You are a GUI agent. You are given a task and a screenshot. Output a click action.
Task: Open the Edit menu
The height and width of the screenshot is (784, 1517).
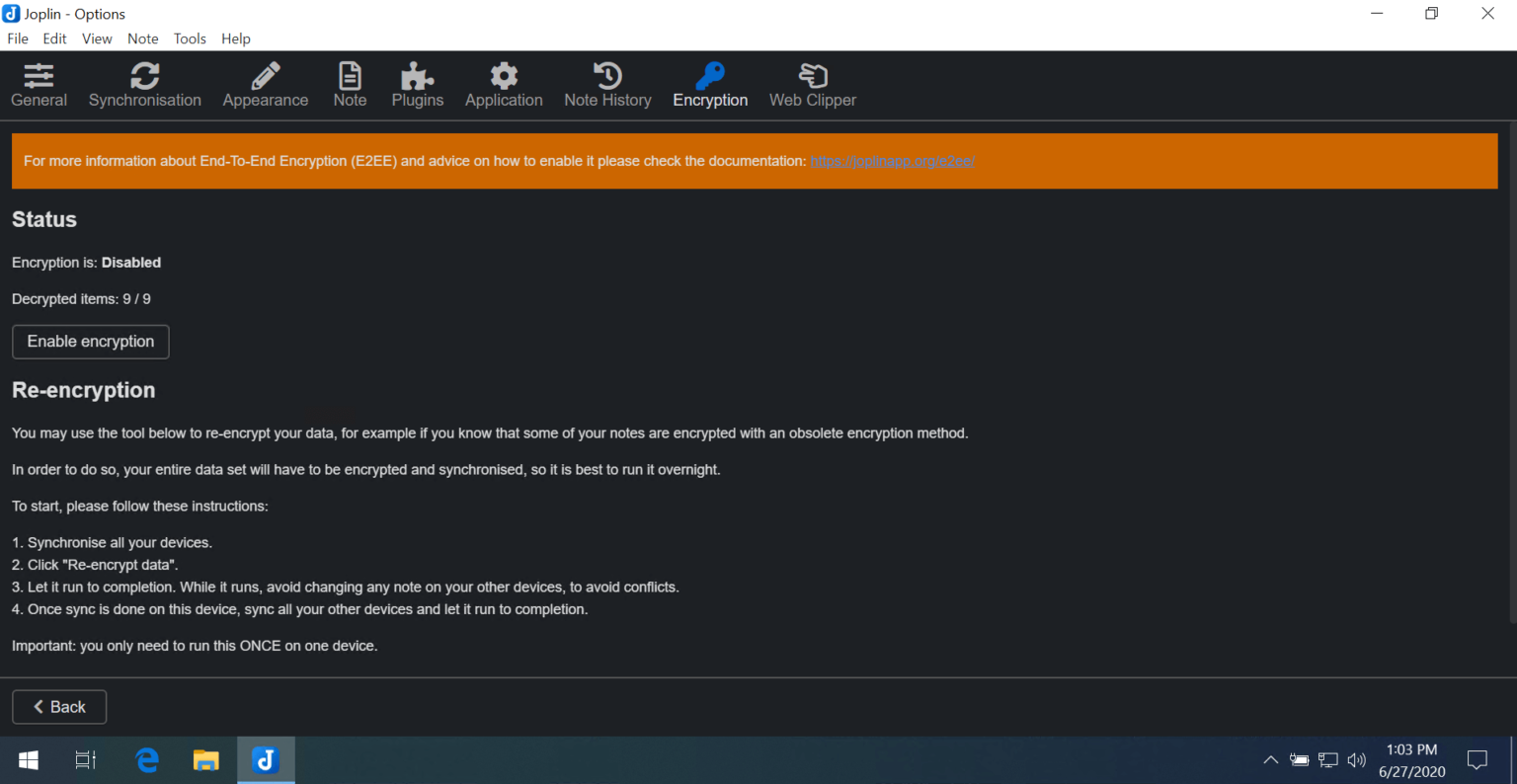click(54, 39)
